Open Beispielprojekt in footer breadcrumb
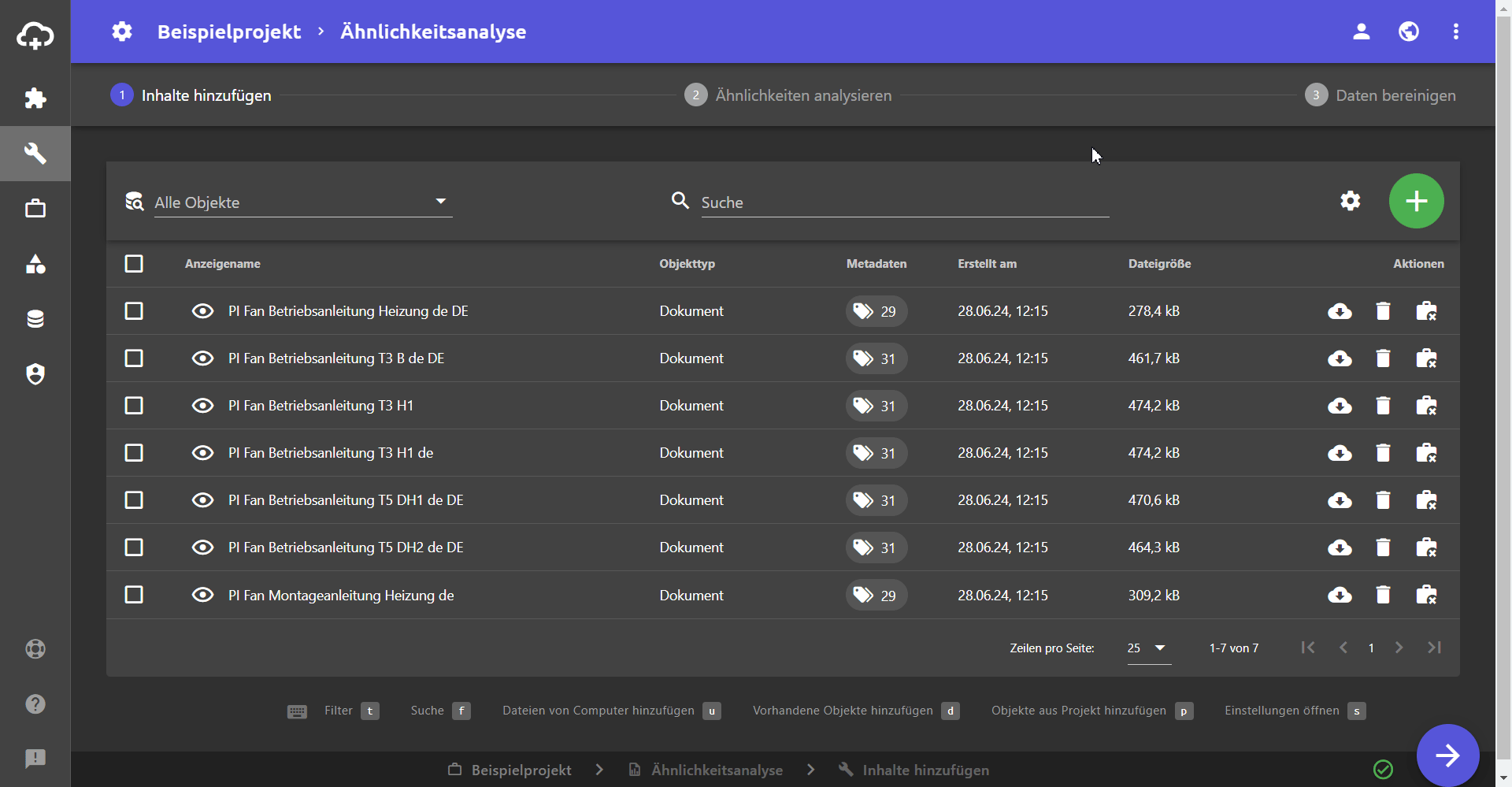The width and height of the screenshot is (1512, 787). tap(510, 770)
